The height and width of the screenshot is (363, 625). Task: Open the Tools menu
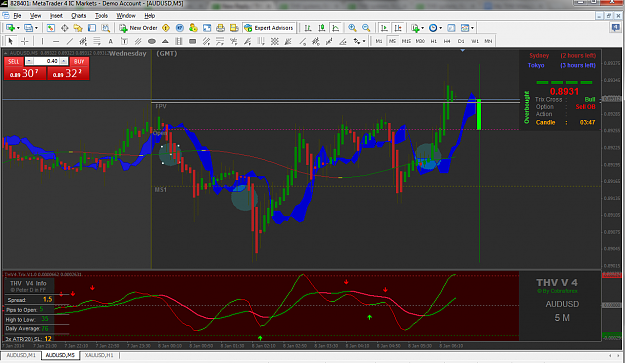[x=101, y=16]
